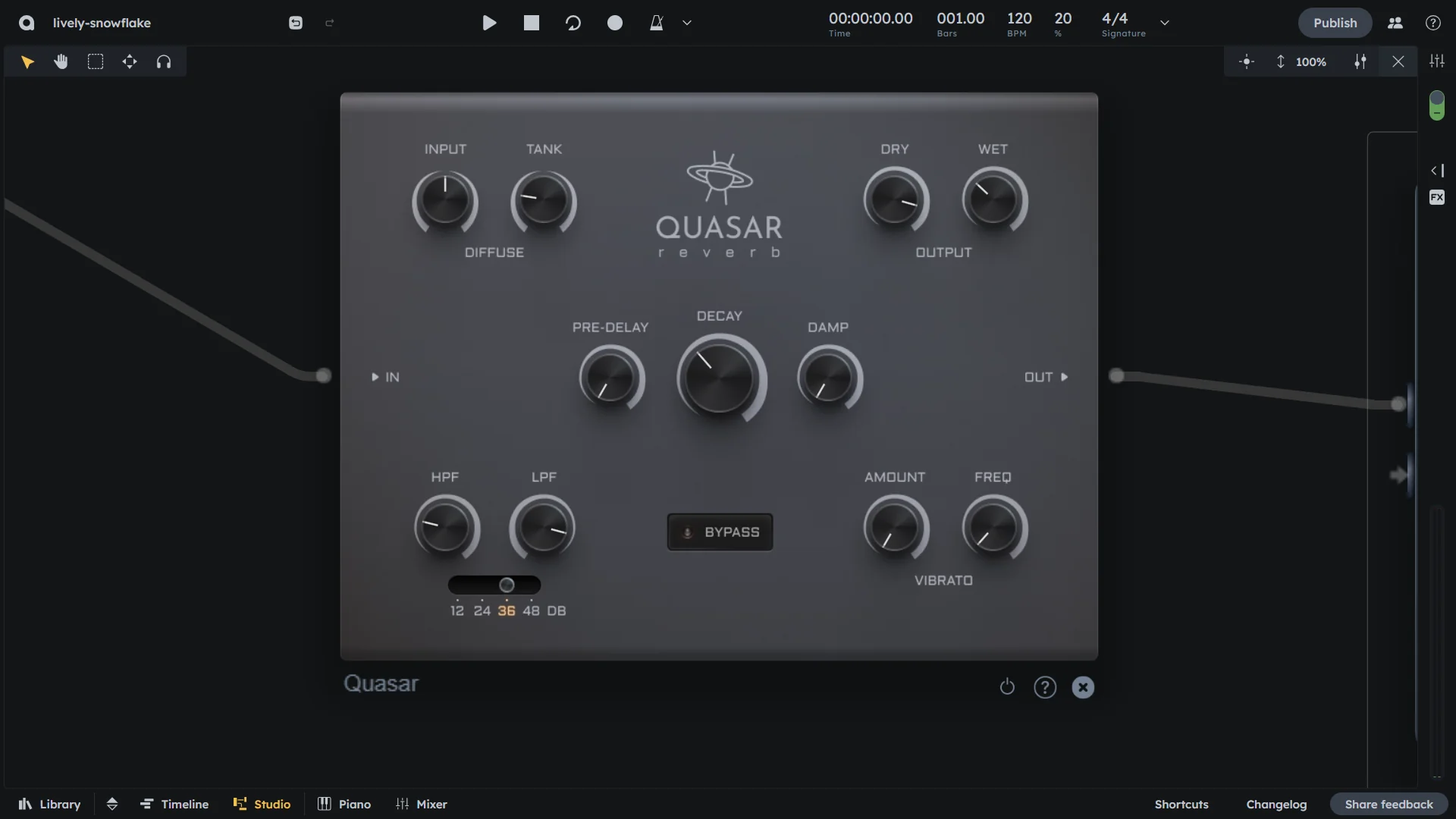The height and width of the screenshot is (819, 1456).
Task: Open the Changelog link
Action: point(1276,804)
